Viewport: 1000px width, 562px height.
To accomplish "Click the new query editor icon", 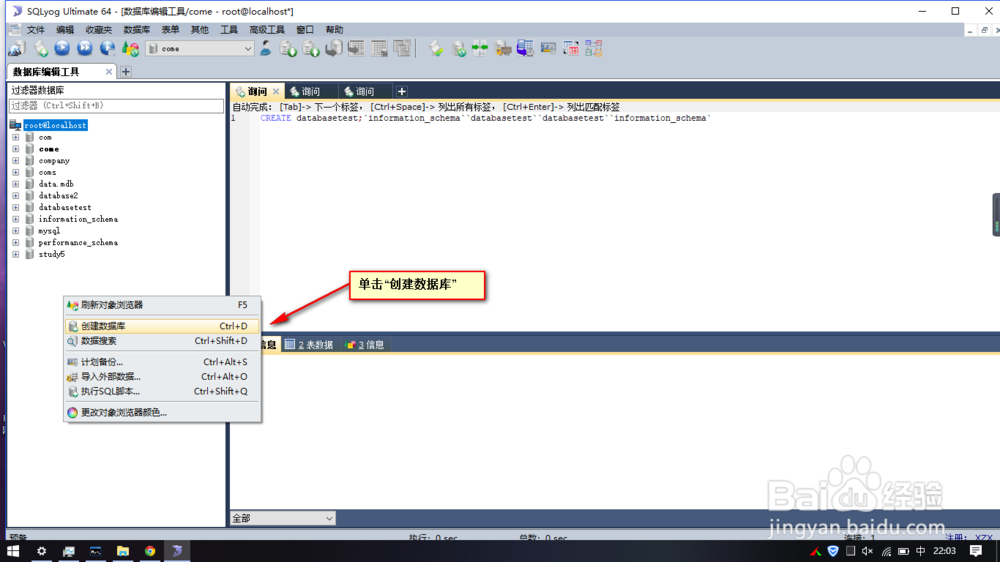I will [41, 48].
